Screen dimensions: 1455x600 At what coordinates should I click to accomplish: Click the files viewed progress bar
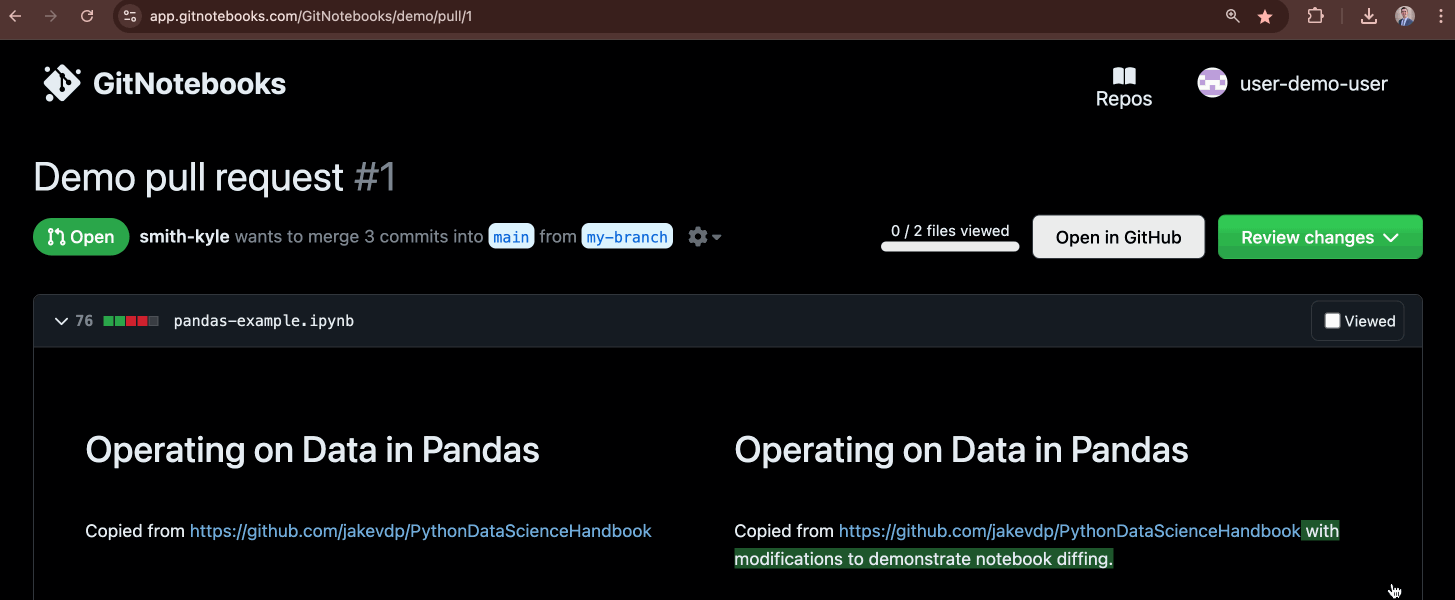949,247
